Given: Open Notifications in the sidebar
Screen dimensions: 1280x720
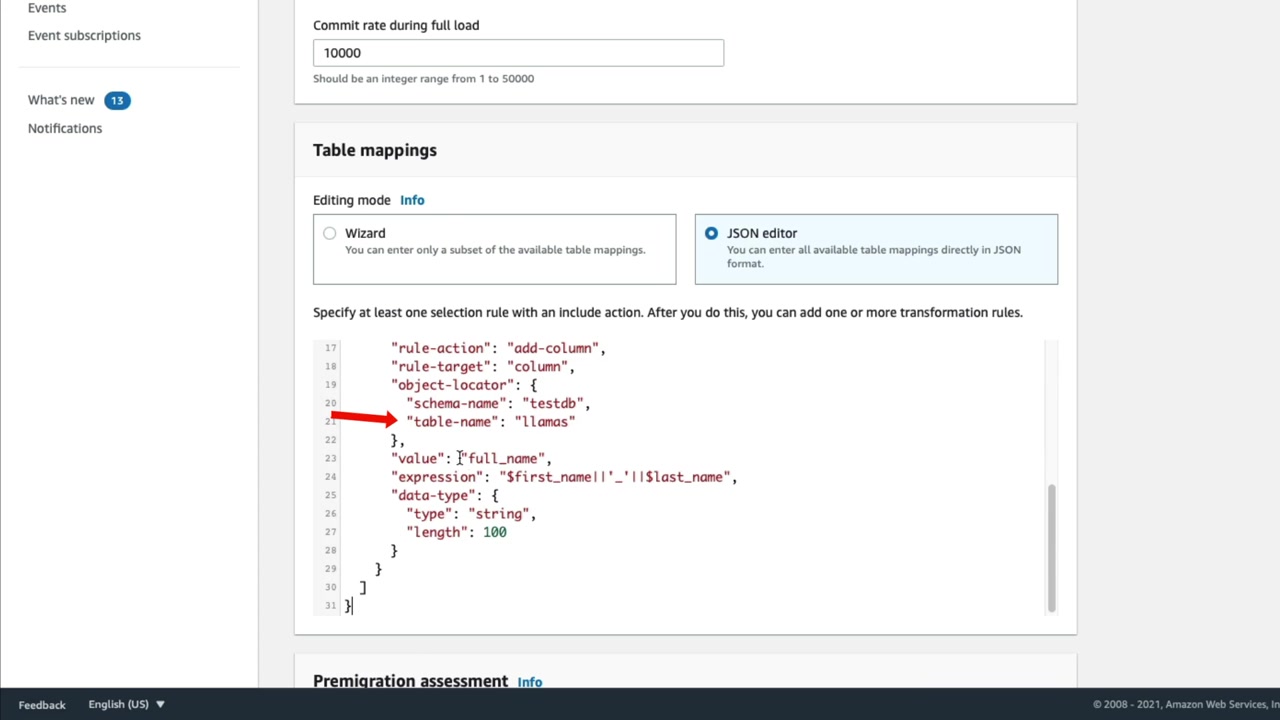Looking at the screenshot, I should (x=65, y=128).
